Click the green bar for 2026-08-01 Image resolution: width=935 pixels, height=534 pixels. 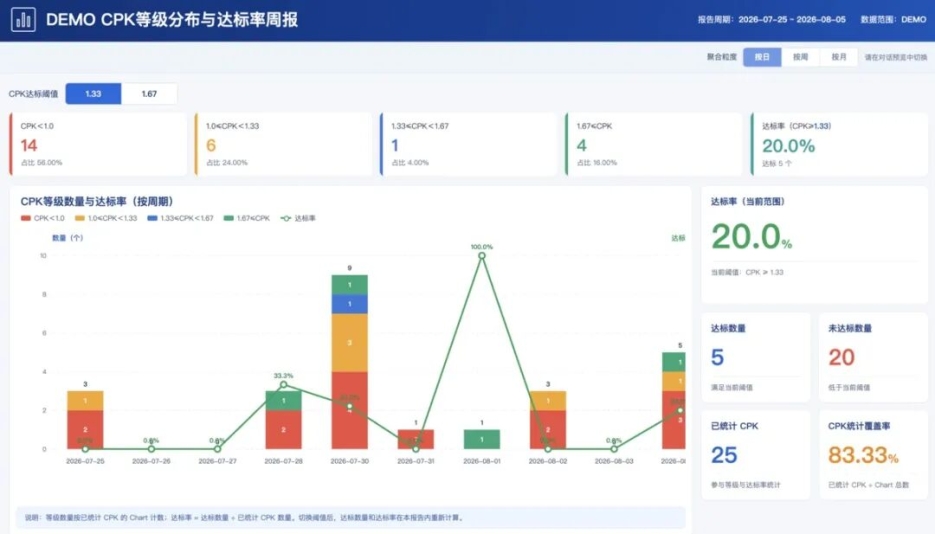point(482,439)
